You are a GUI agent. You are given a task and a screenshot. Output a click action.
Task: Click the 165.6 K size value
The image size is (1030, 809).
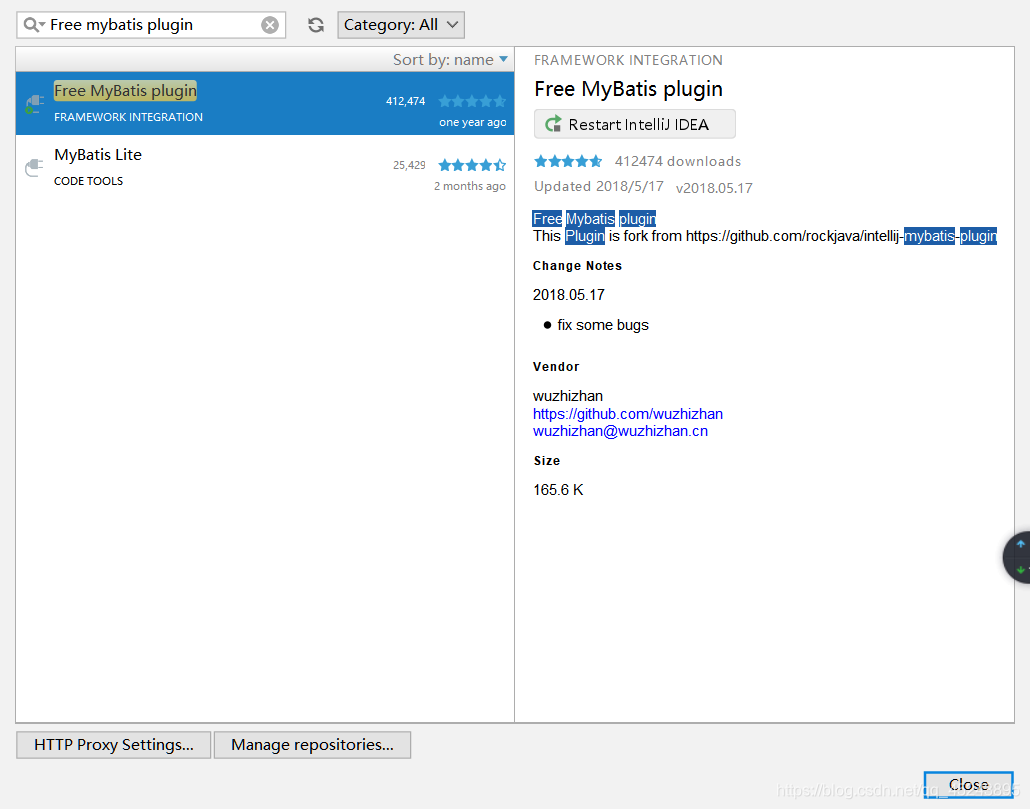pos(558,490)
